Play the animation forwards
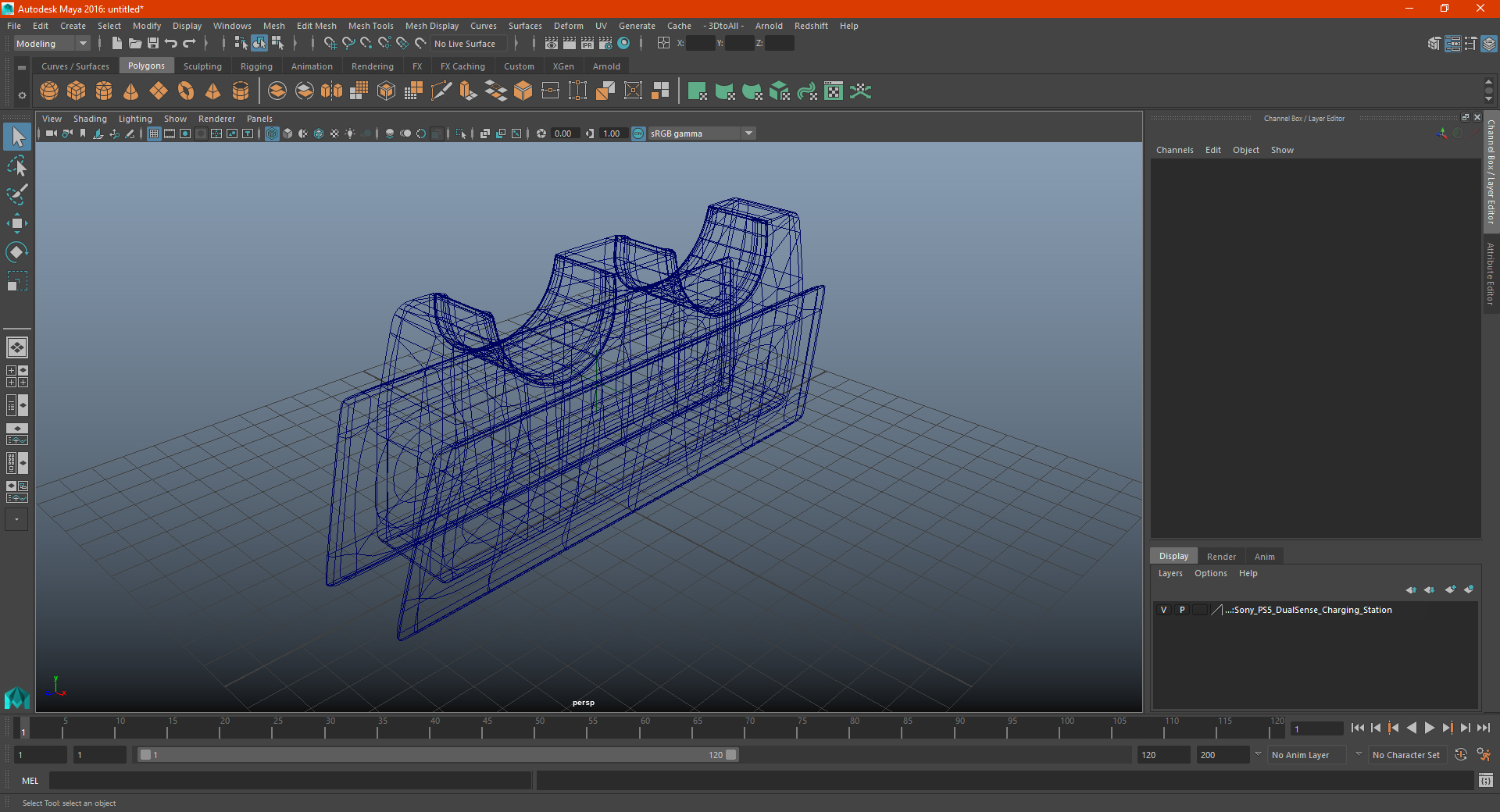The image size is (1500, 812). pyautogui.click(x=1429, y=728)
